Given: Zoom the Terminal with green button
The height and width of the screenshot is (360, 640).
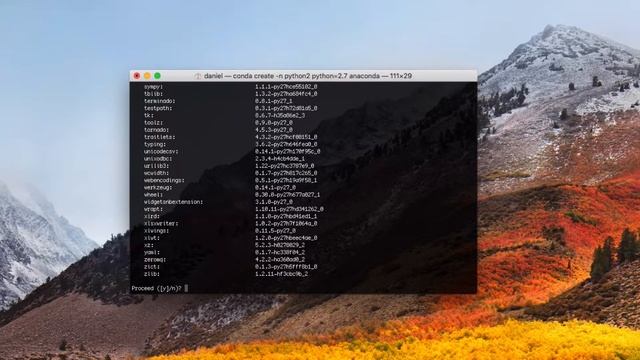Looking at the screenshot, I should pos(157,76).
